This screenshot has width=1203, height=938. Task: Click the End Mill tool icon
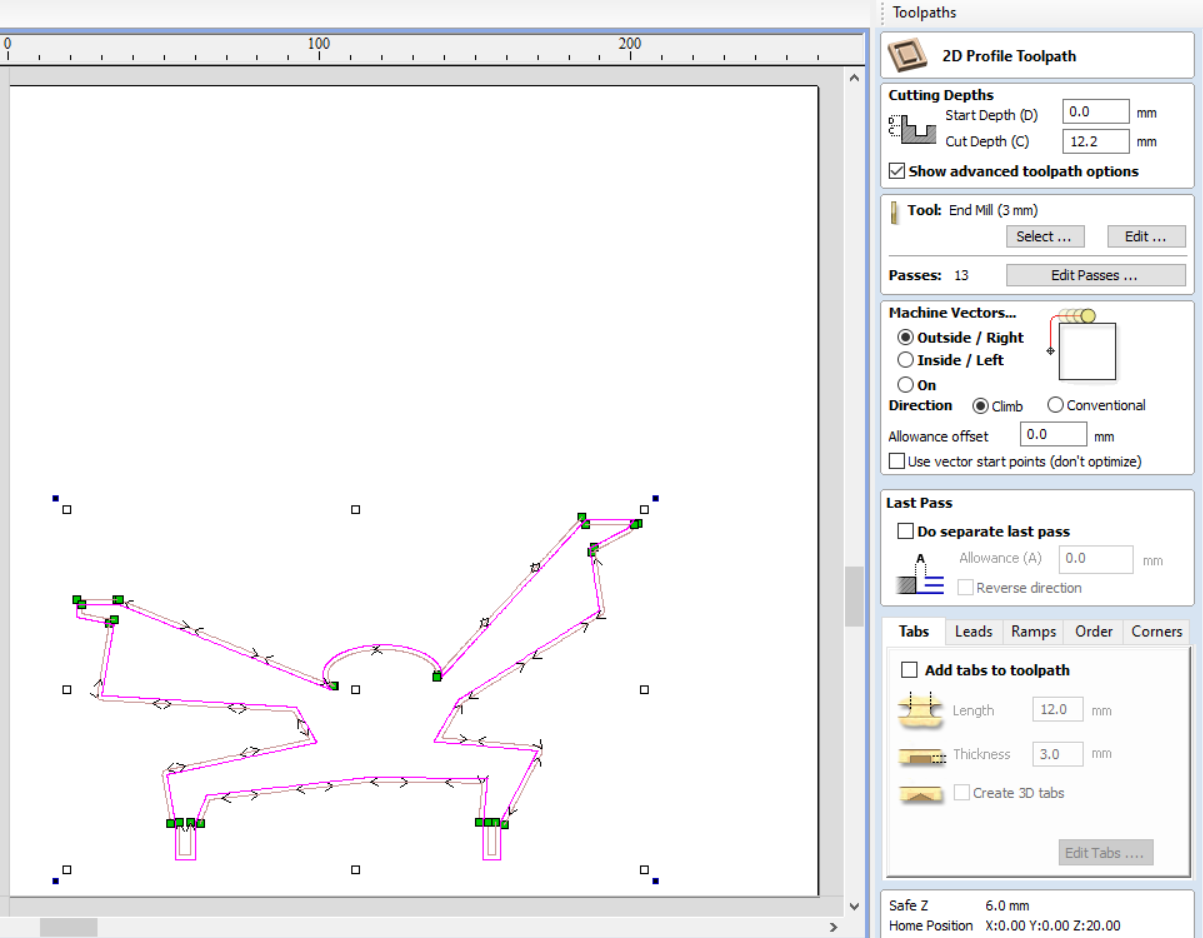click(x=895, y=211)
